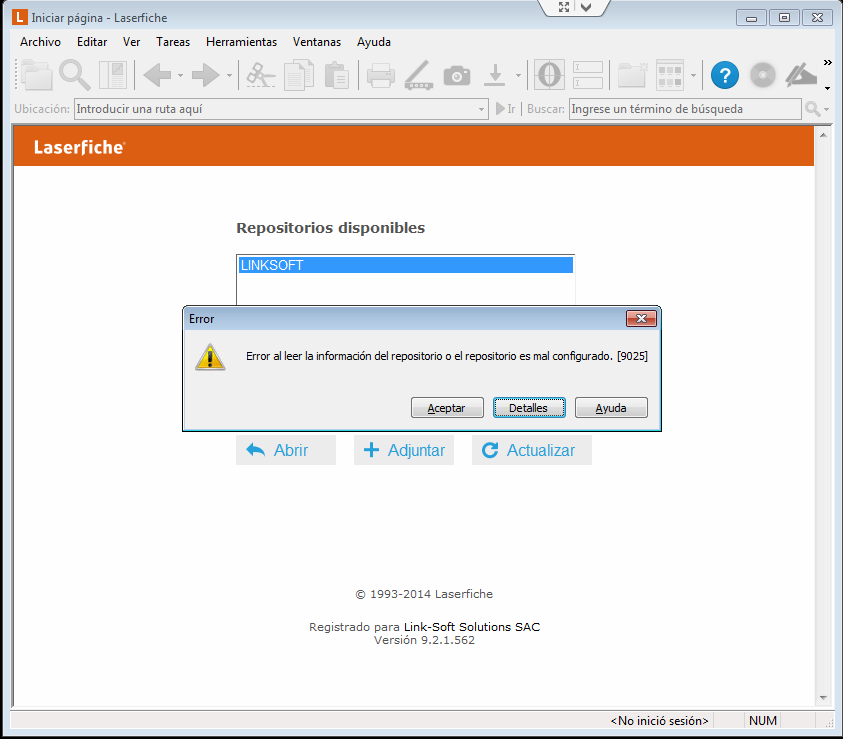Expand the Ubicación path dropdown
The image size is (843, 739).
point(481,109)
